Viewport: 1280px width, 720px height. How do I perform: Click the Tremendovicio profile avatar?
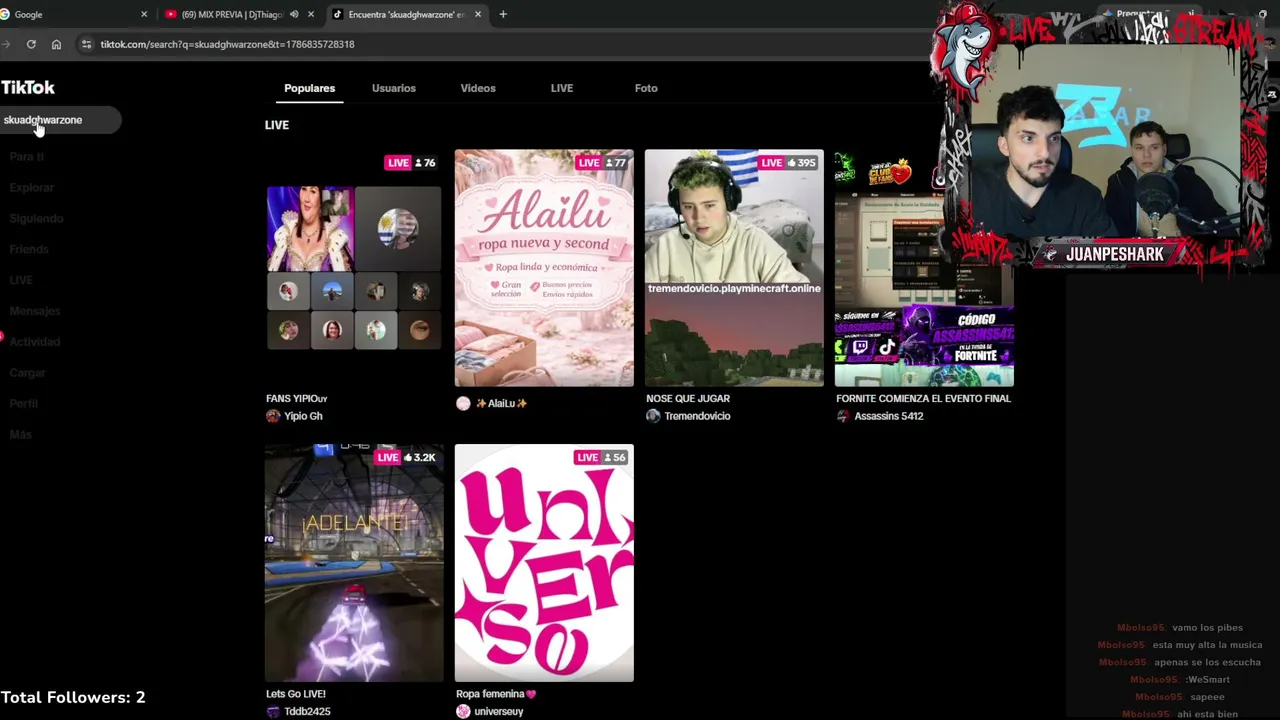click(653, 416)
